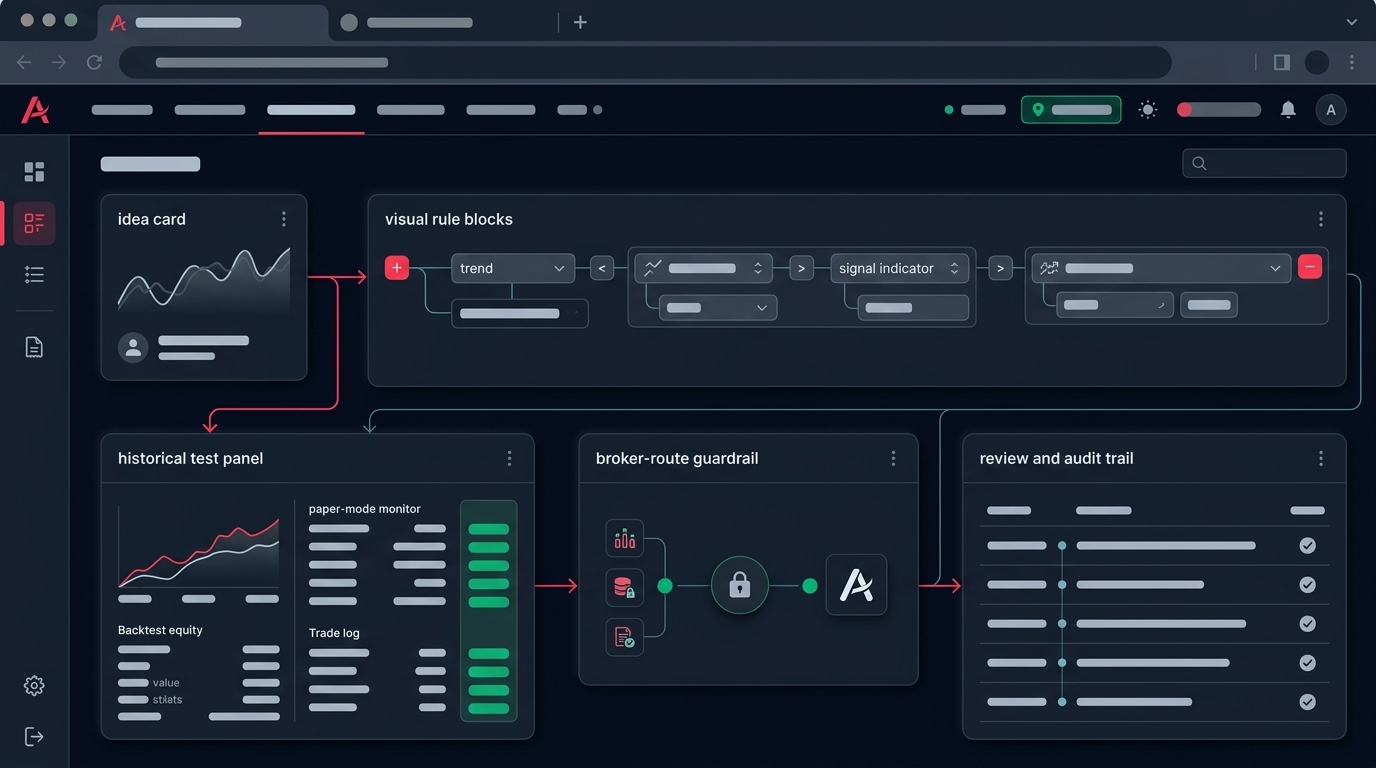Viewport: 1376px width, 768px height.
Task: Open the list view sidebar icon
Action: click(34, 274)
